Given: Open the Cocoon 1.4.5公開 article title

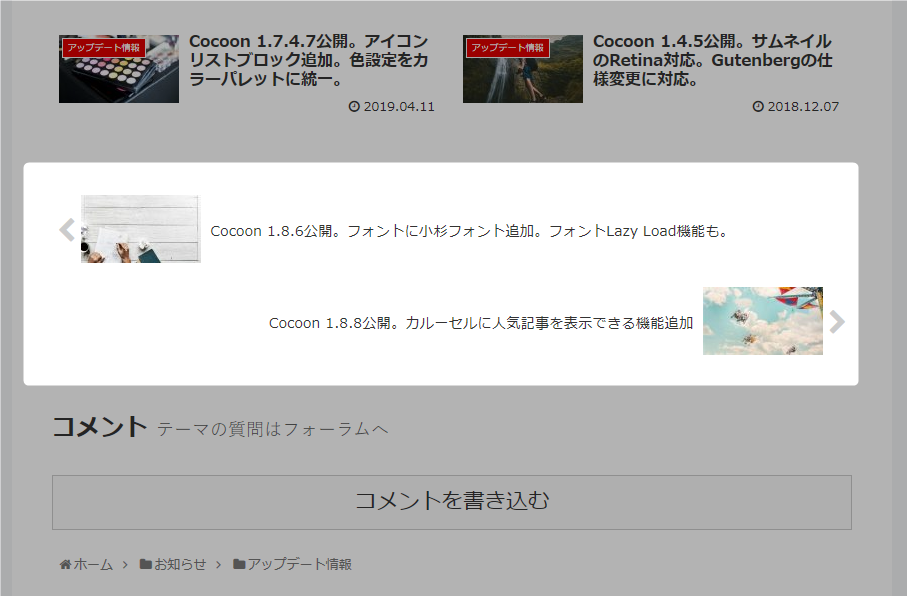Looking at the screenshot, I should pos(713,60).
